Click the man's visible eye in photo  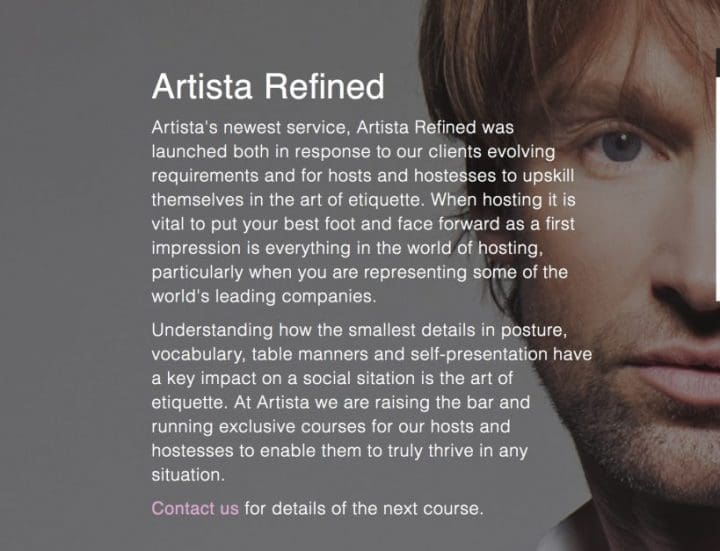(622, 146)
